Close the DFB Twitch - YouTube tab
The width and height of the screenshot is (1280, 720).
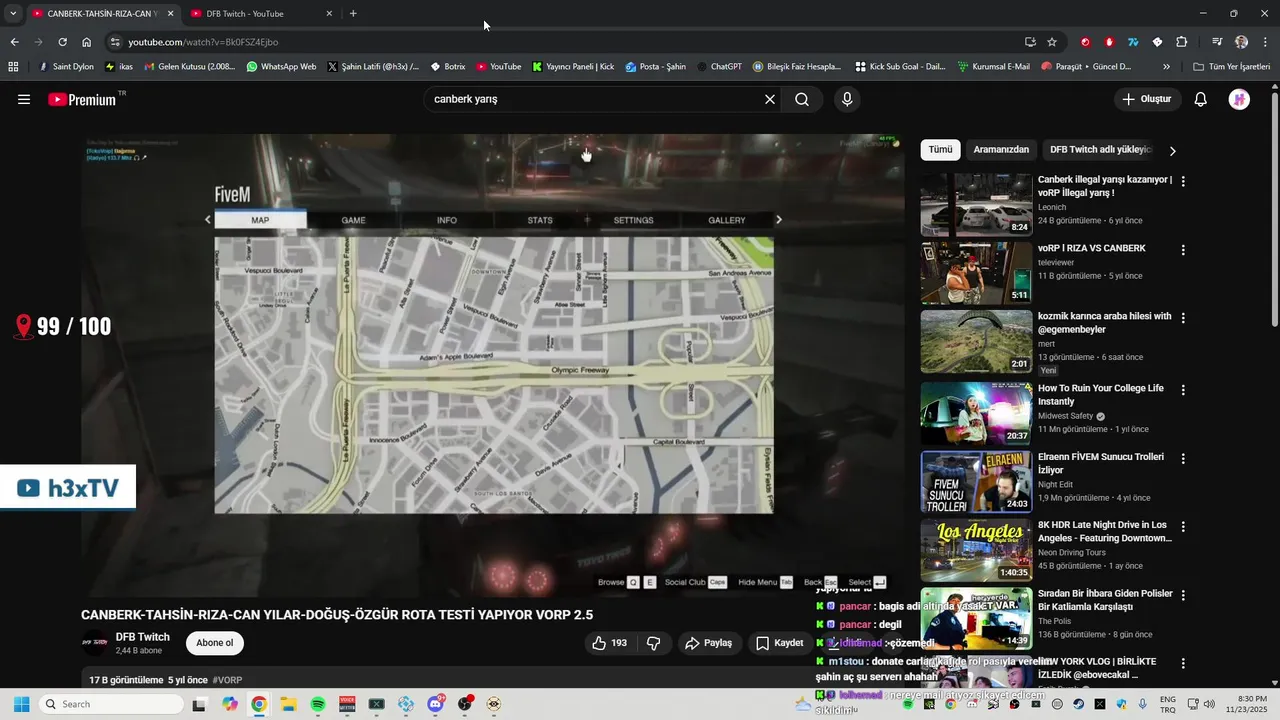pos(329,14)
